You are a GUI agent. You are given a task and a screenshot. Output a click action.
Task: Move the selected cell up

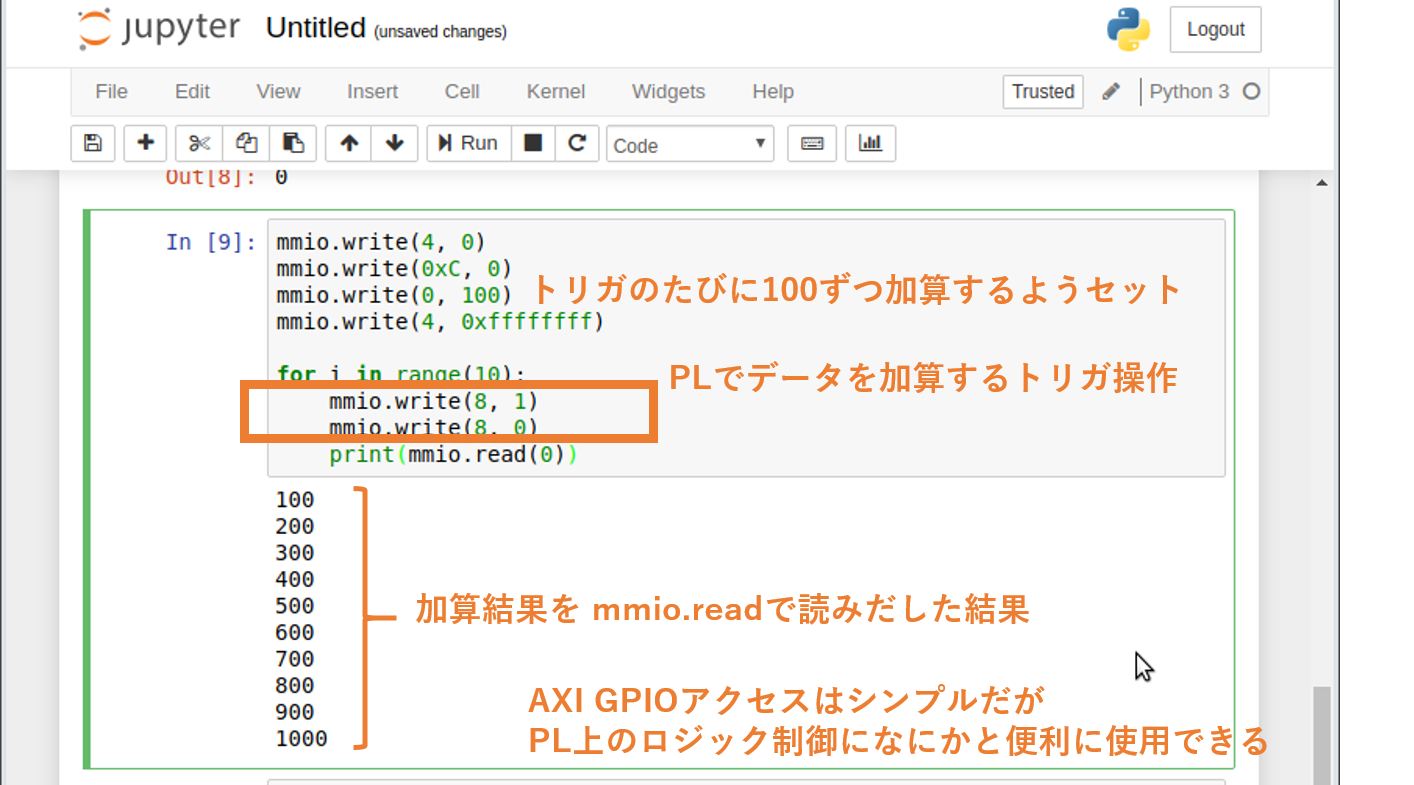click(x=347, y=143)
